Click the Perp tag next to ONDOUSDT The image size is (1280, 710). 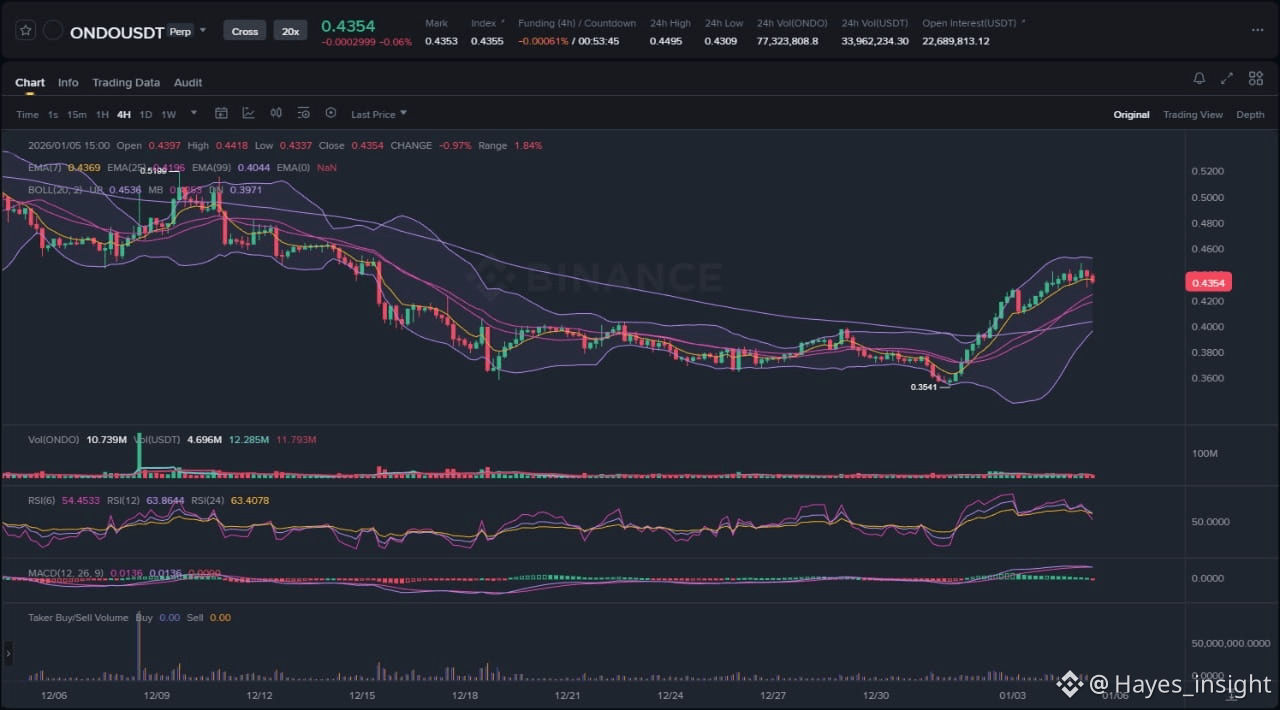point(181,31)
